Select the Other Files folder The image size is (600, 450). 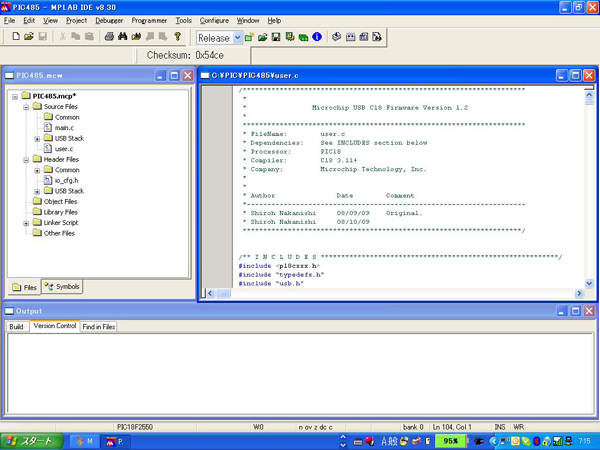59,233
